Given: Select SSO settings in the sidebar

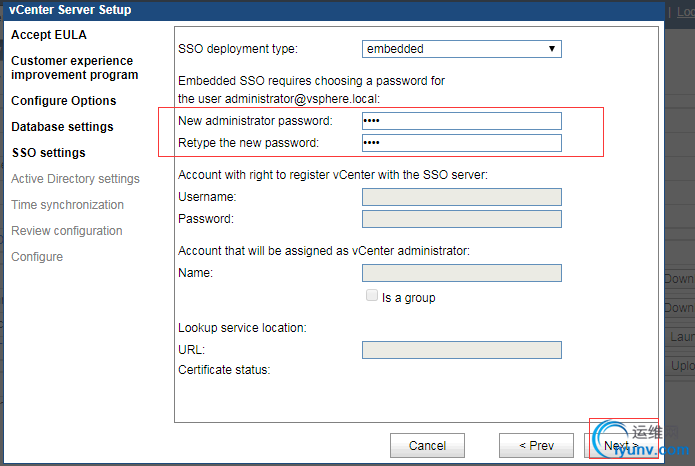Looking at the screenshot, I should click(x=48, y=153).
